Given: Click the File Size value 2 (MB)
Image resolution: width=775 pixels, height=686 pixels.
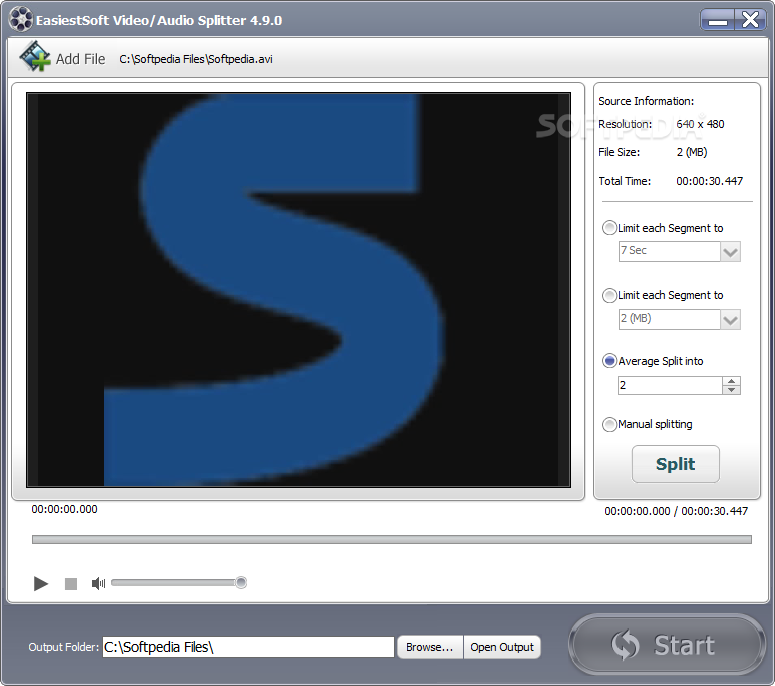Looking at the screenshot, I should pyautogui.click(x=691, y=152).
